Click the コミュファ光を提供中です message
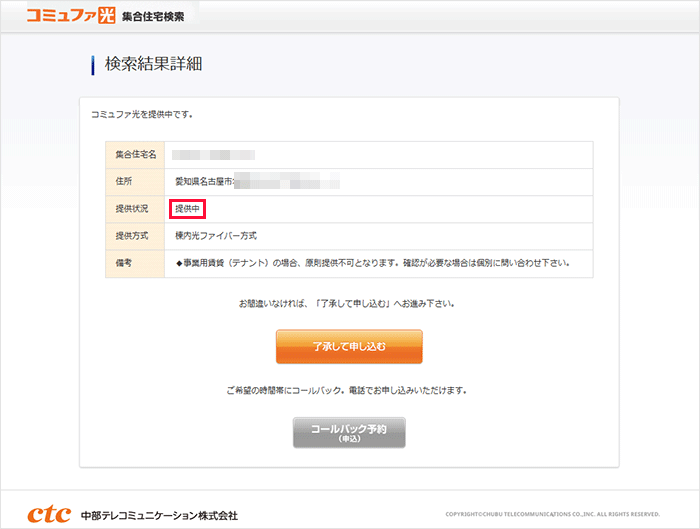Image resolution: width=700 pixels, height=529 pixels. (x=142, y=114)
